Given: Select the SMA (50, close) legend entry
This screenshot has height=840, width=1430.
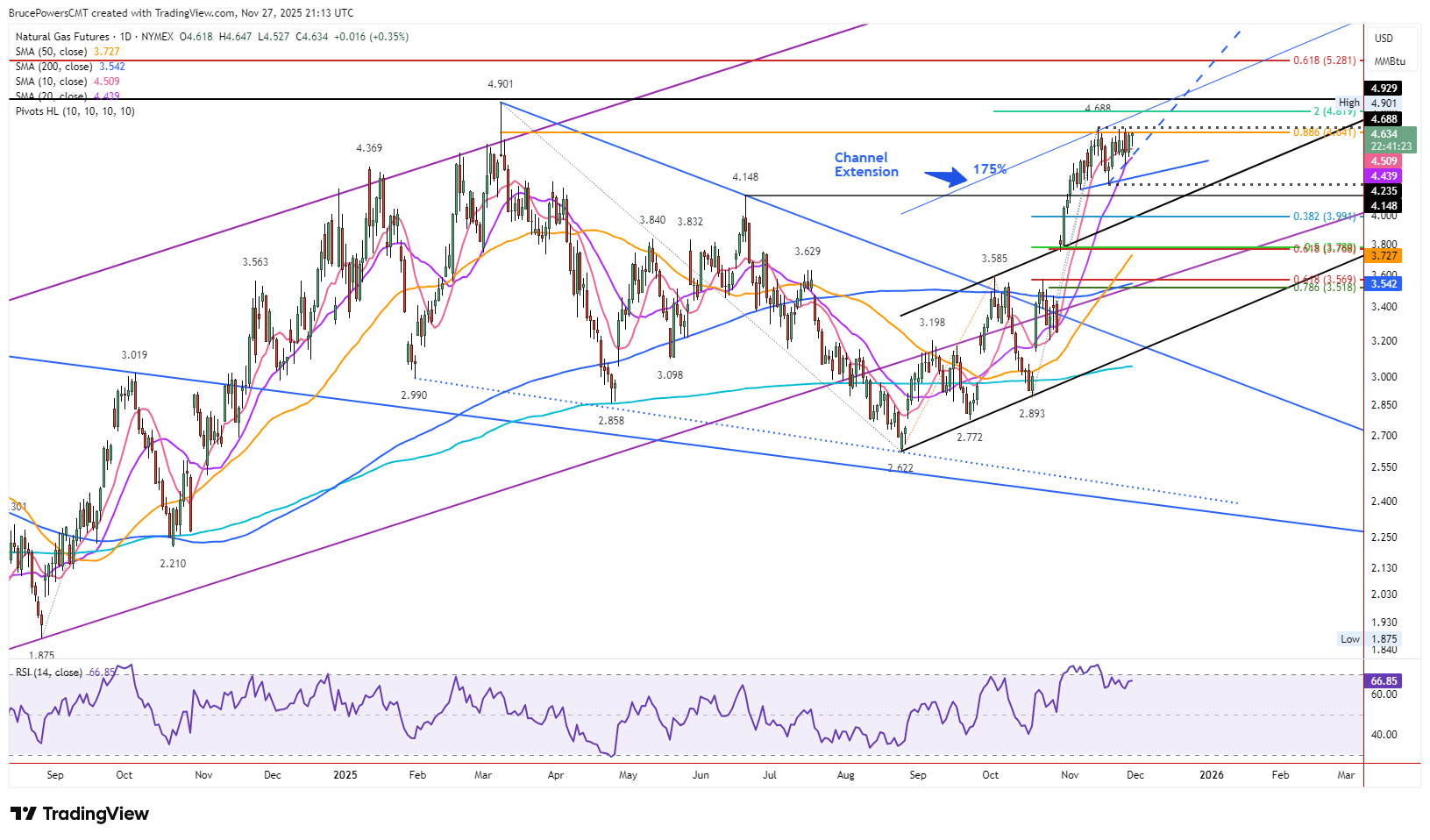Looking at the screenshot, I should (x=53, y=52).
